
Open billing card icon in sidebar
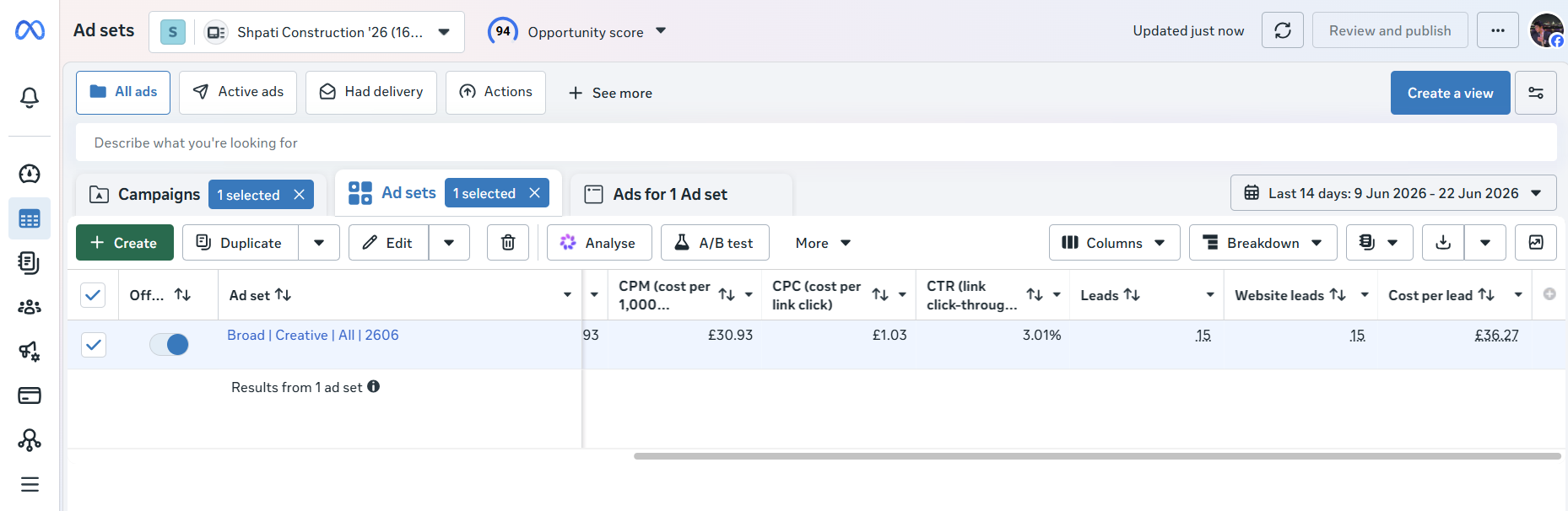[x=30, y=395]
